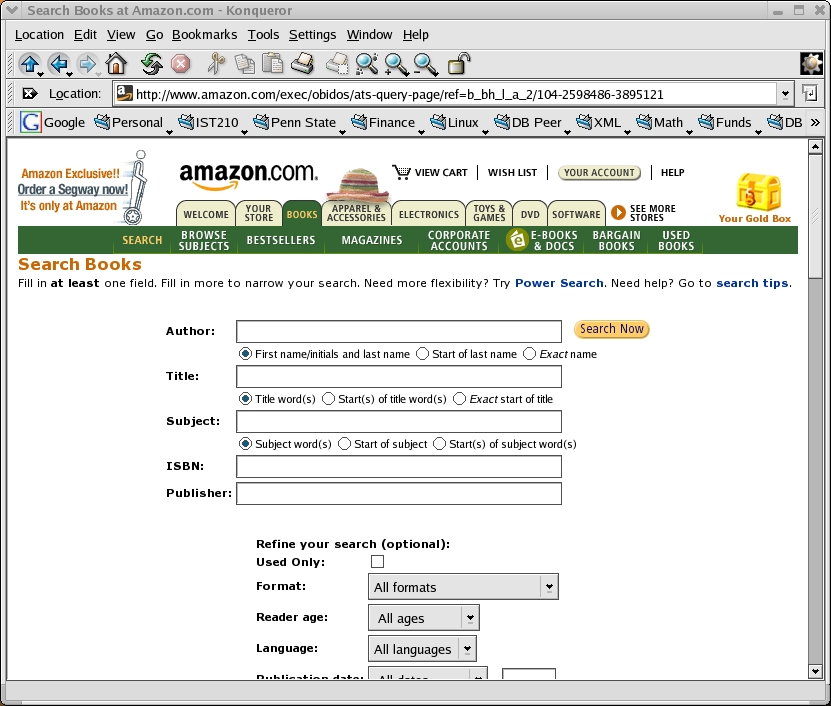Open the Edit menu
Image resolution: width=831 pixels, height=706 pixels.
85,35
